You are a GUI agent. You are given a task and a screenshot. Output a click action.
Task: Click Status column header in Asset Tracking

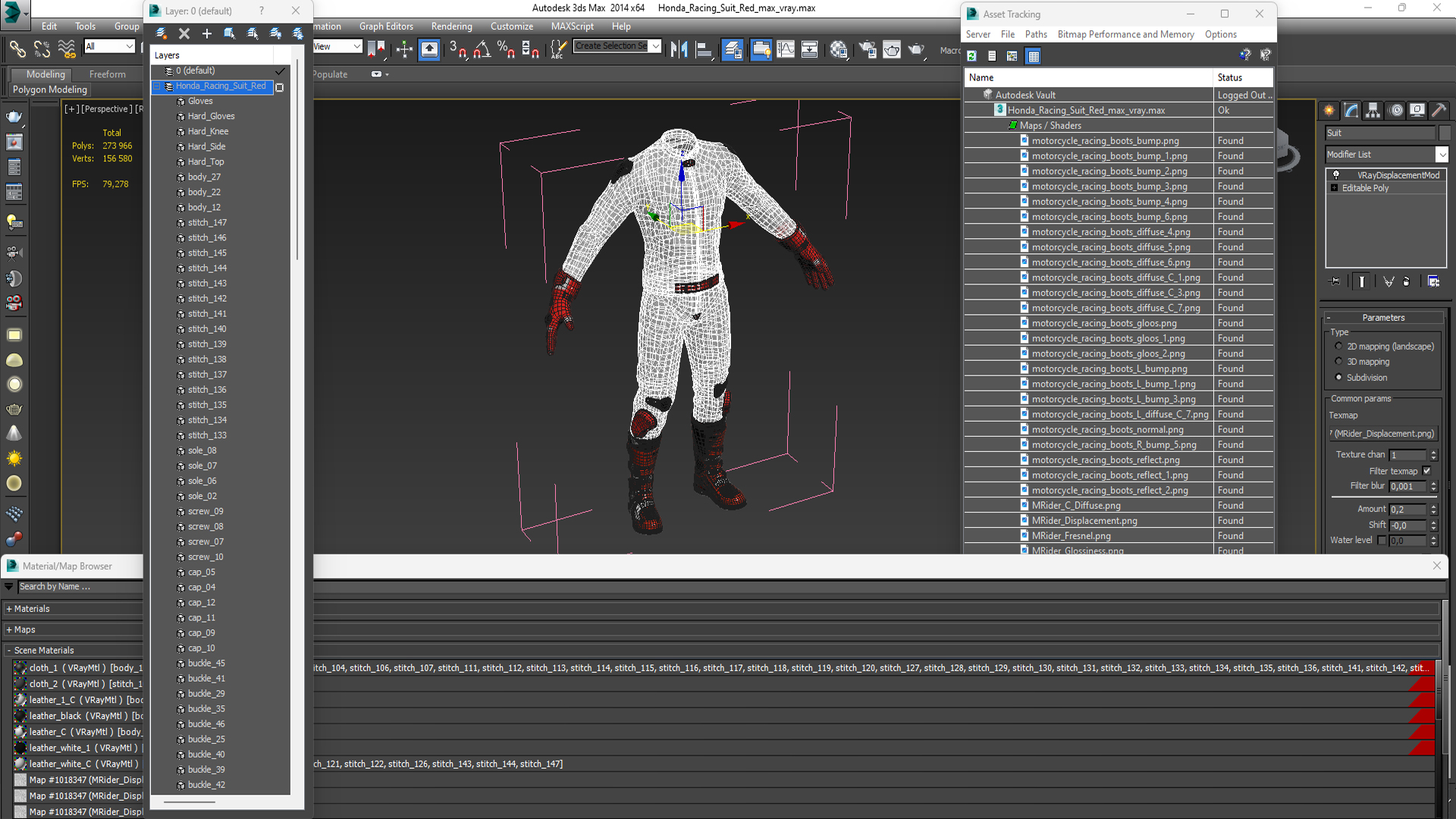point(1243,77)
